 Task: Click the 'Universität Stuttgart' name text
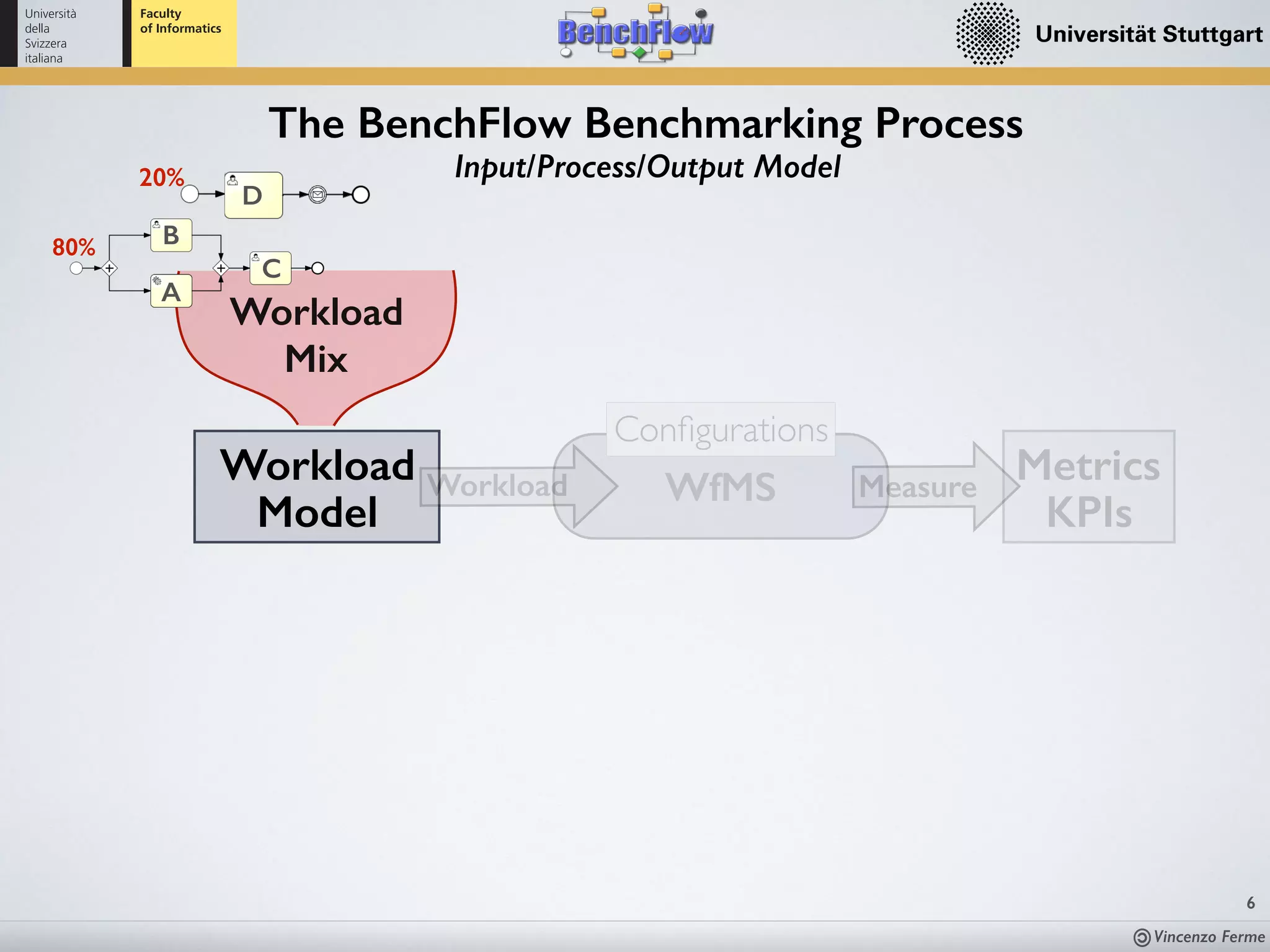click(1149, 34)
